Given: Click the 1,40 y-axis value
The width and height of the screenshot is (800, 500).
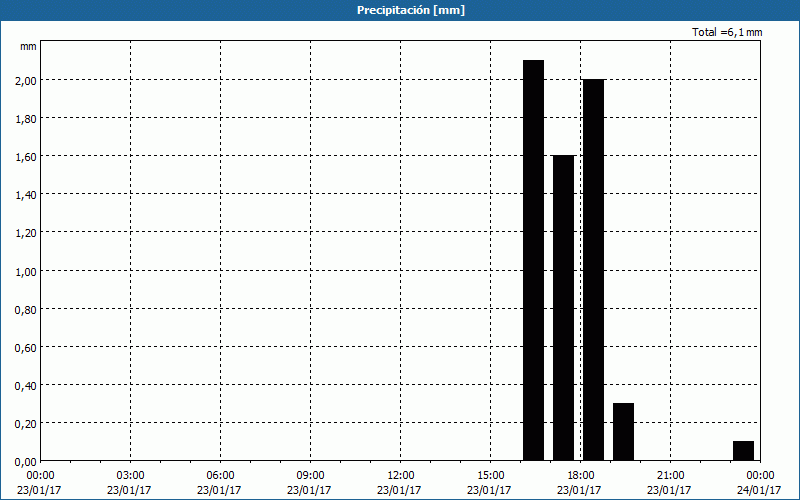Looking at the screenshot, I should [26, 195].
